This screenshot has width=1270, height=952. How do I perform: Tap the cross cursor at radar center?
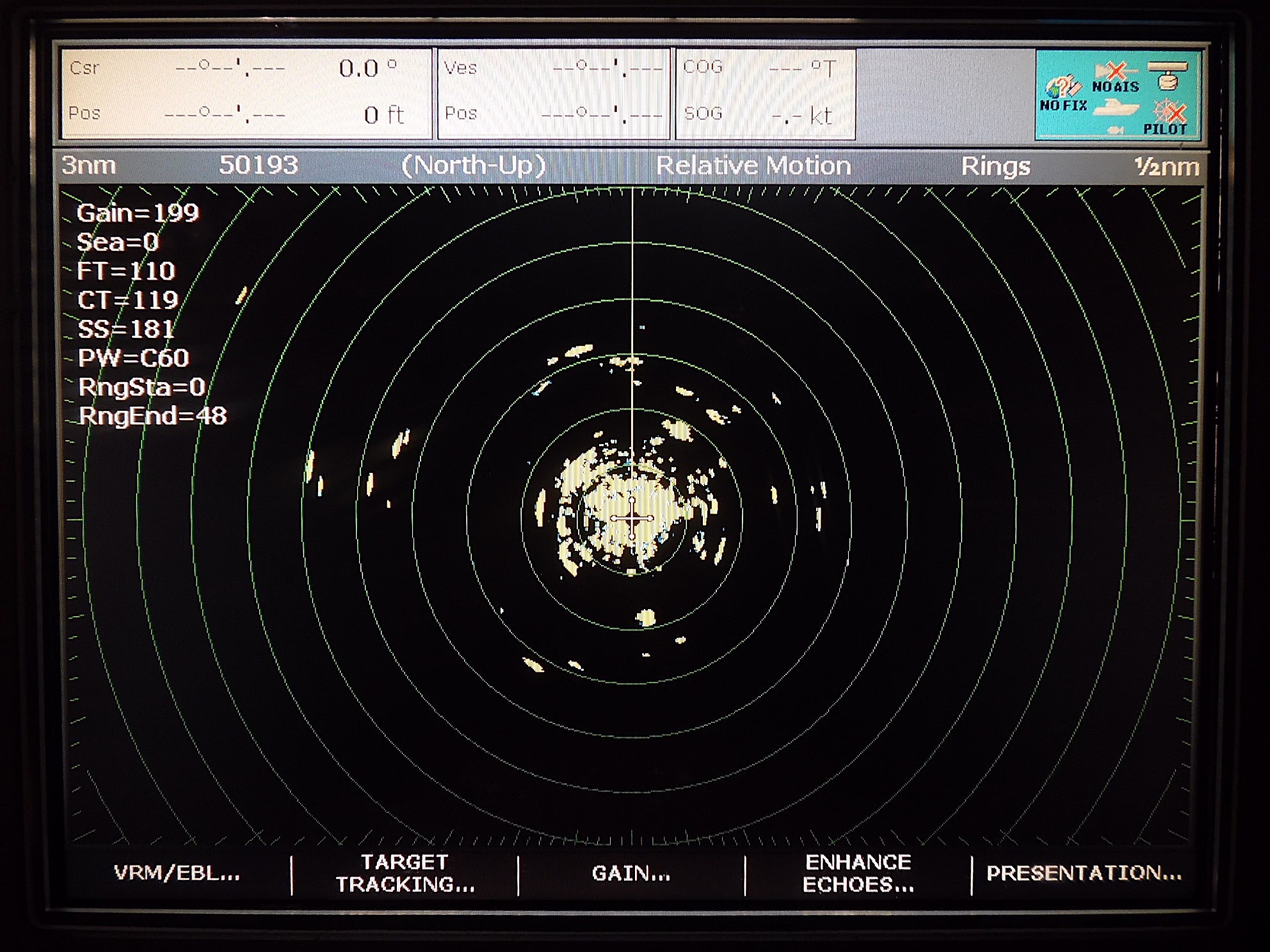click(632, 518)
